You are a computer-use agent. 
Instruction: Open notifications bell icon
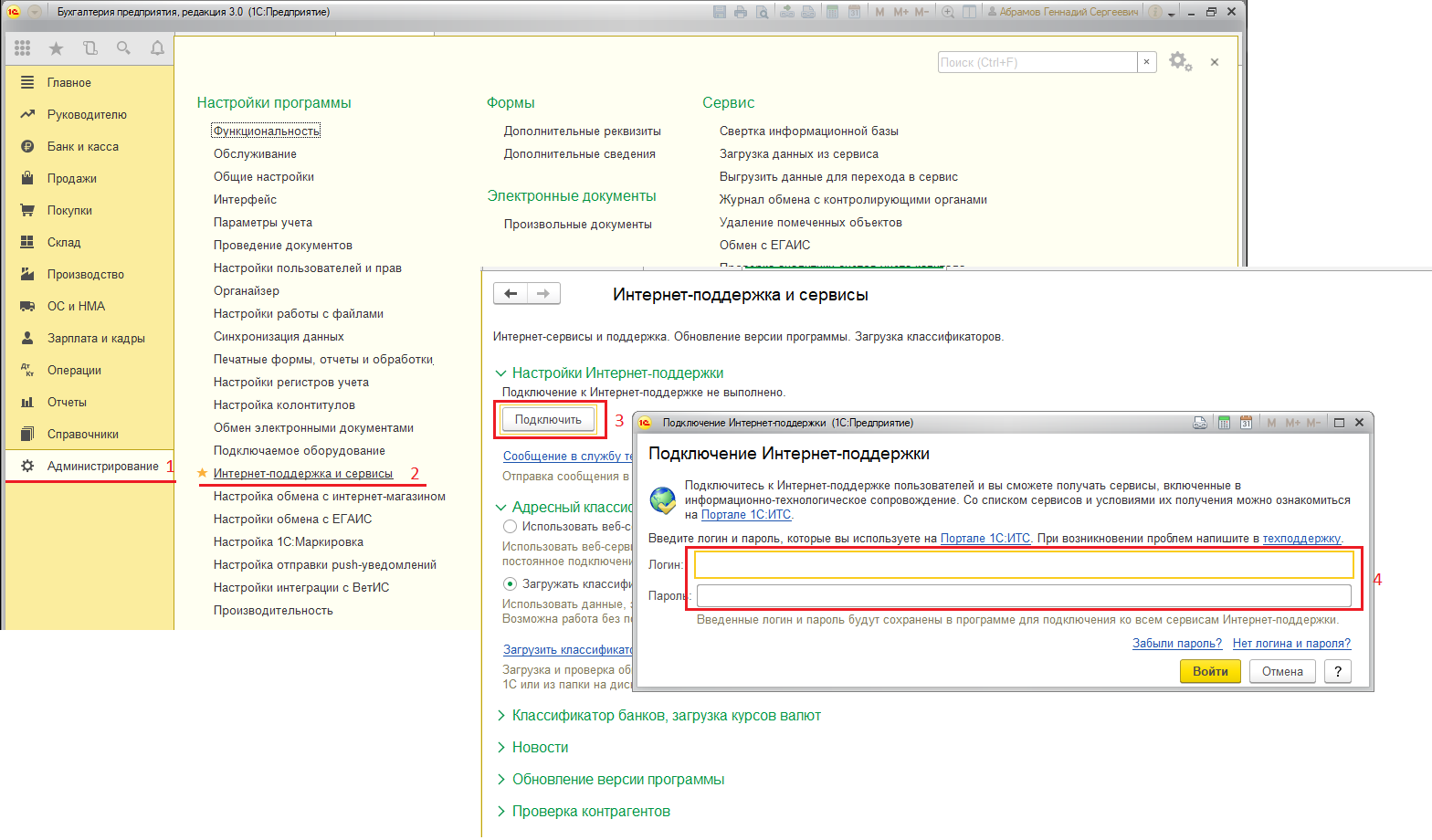pyautogui.click(x=157, y=48)
